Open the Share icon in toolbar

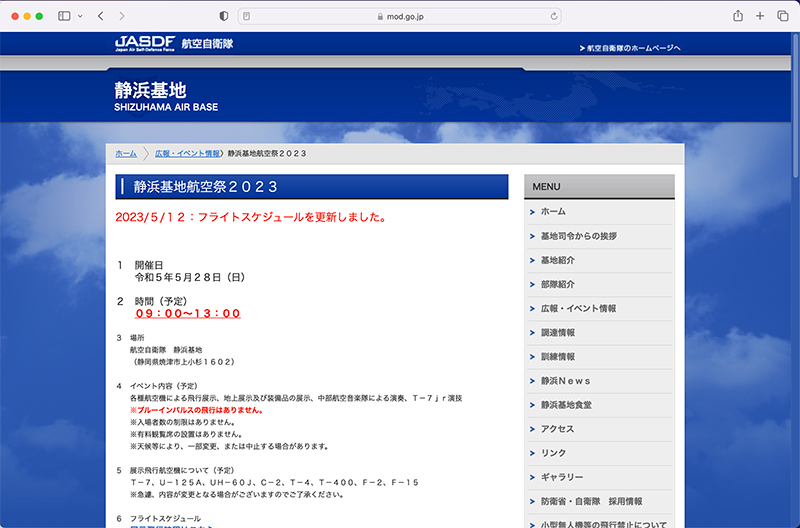pos(738,16)
